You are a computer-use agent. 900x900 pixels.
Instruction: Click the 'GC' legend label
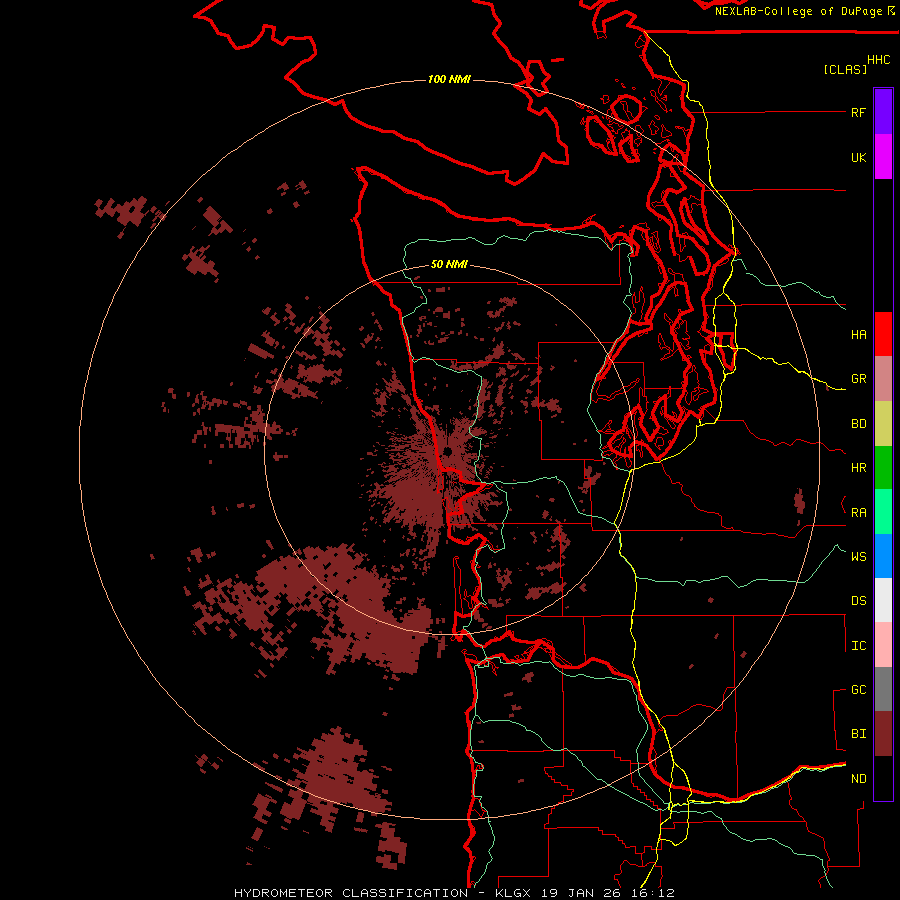[858, 690]
